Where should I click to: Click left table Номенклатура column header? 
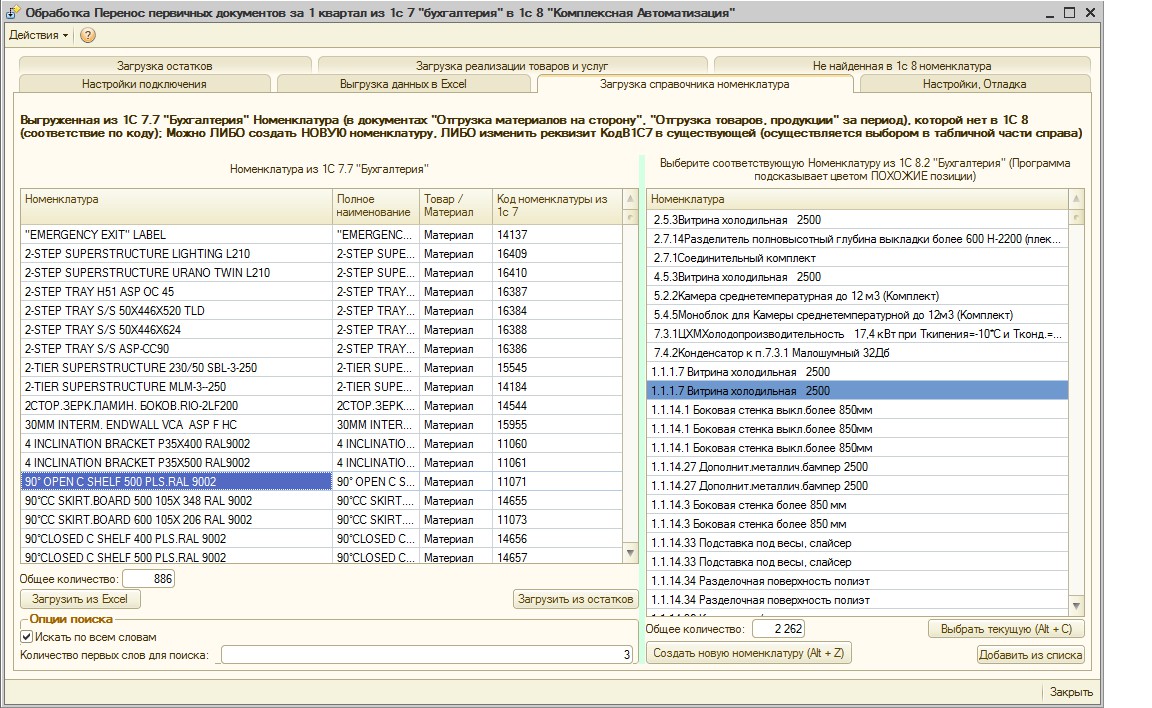(176, 206)
